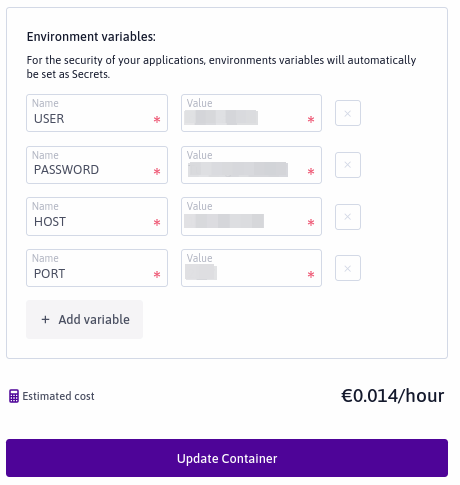Viewport: 460px width, 485px height.
Task: Click the Update Container button
Action: (x=227, y=458)
